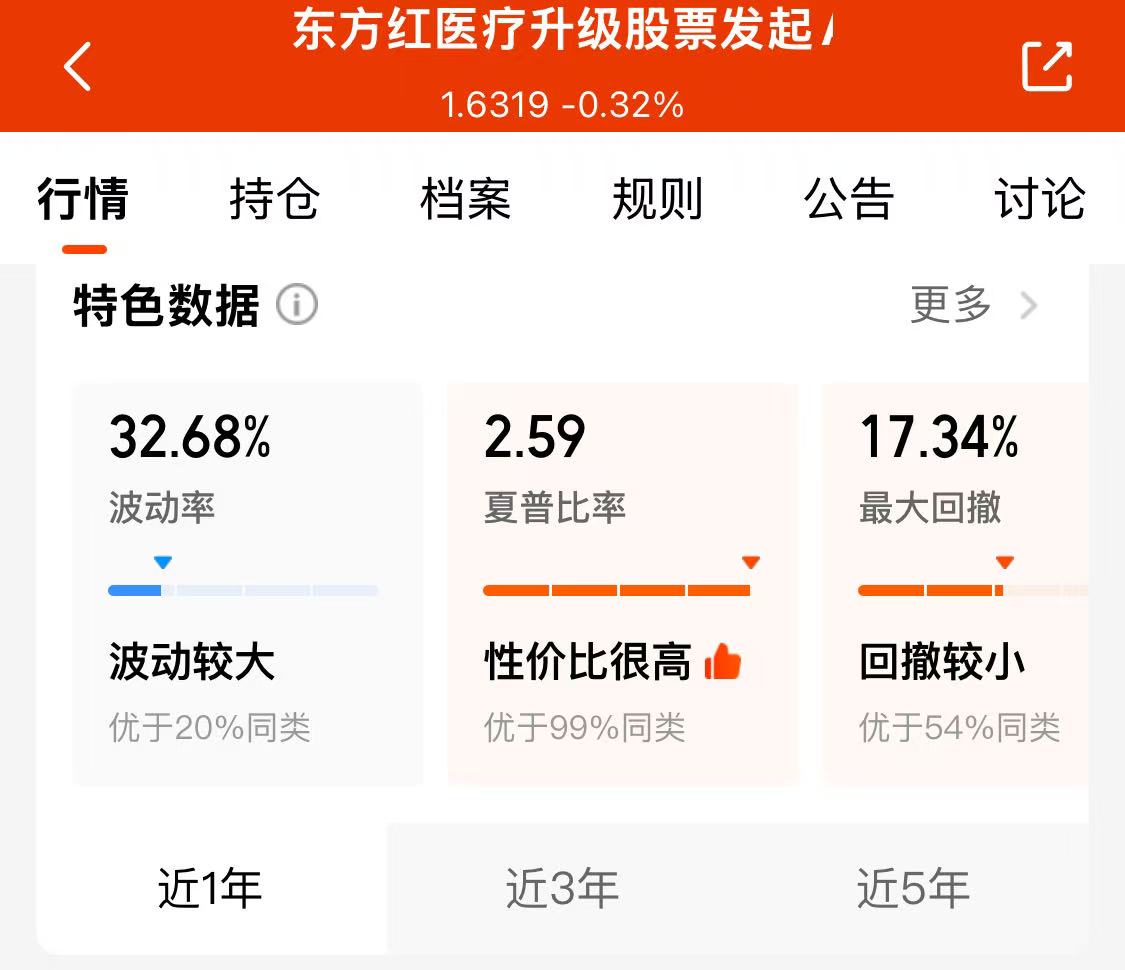The image size is (1125, 970).
Task: Switch to the 近3年 period
Action: pos(562,888)
